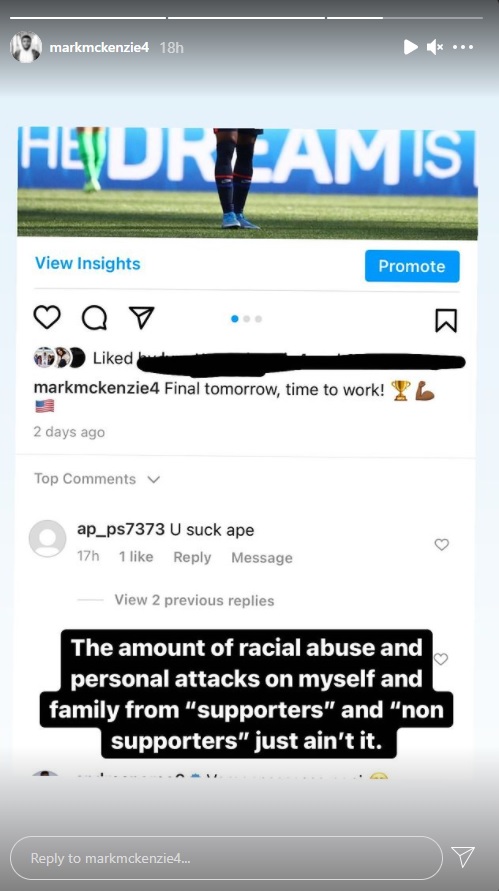Click the blue Promote button
Viewport: 499px width, 891px height.
pos(412,266)
